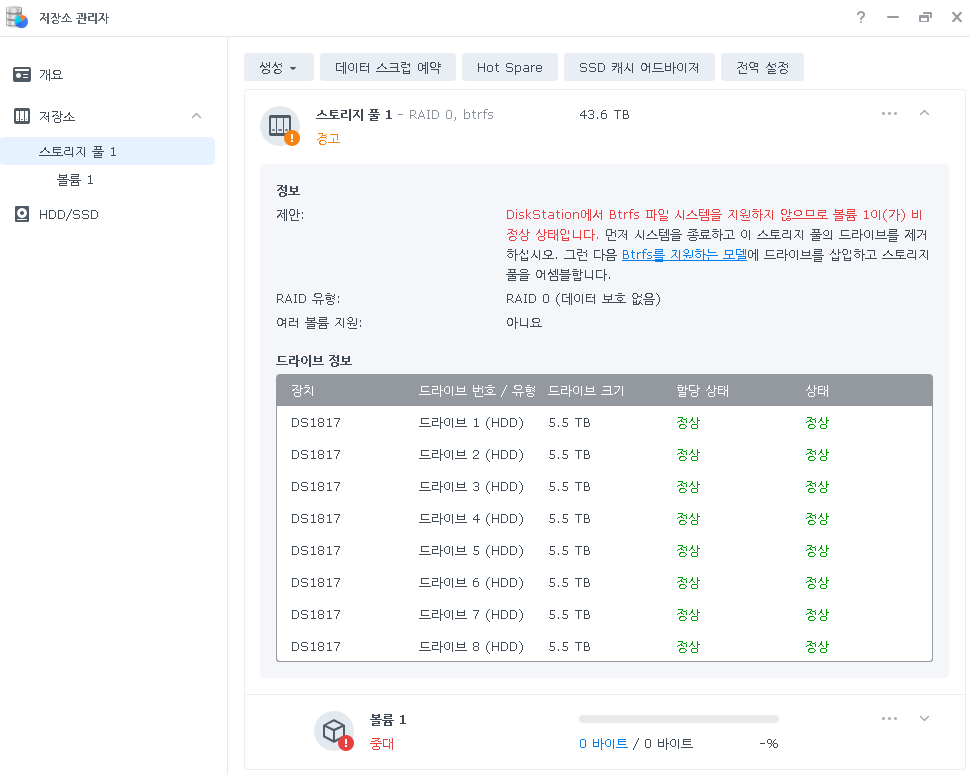This screenshot has height=774, width=970.
Task: Select 스토리지 풀 1 in the sidebar
Action: [108, 152]
